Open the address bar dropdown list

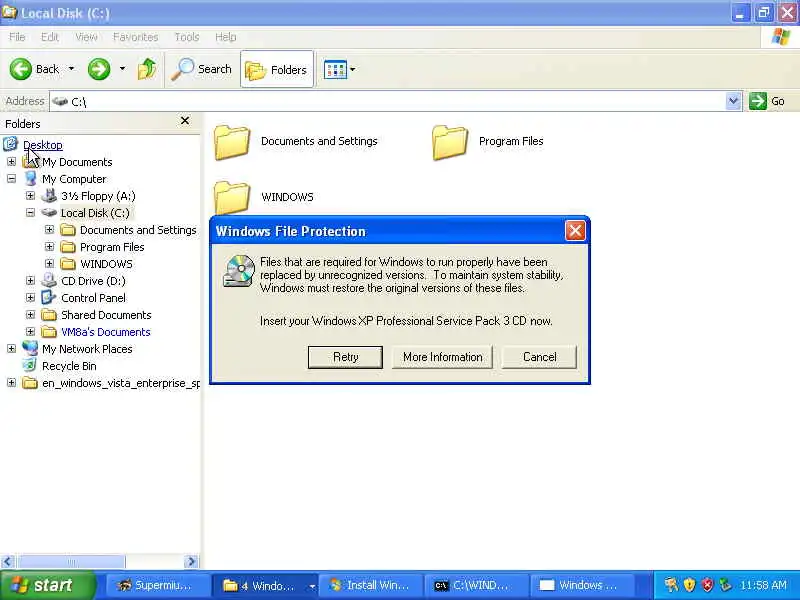coord(733,101)
